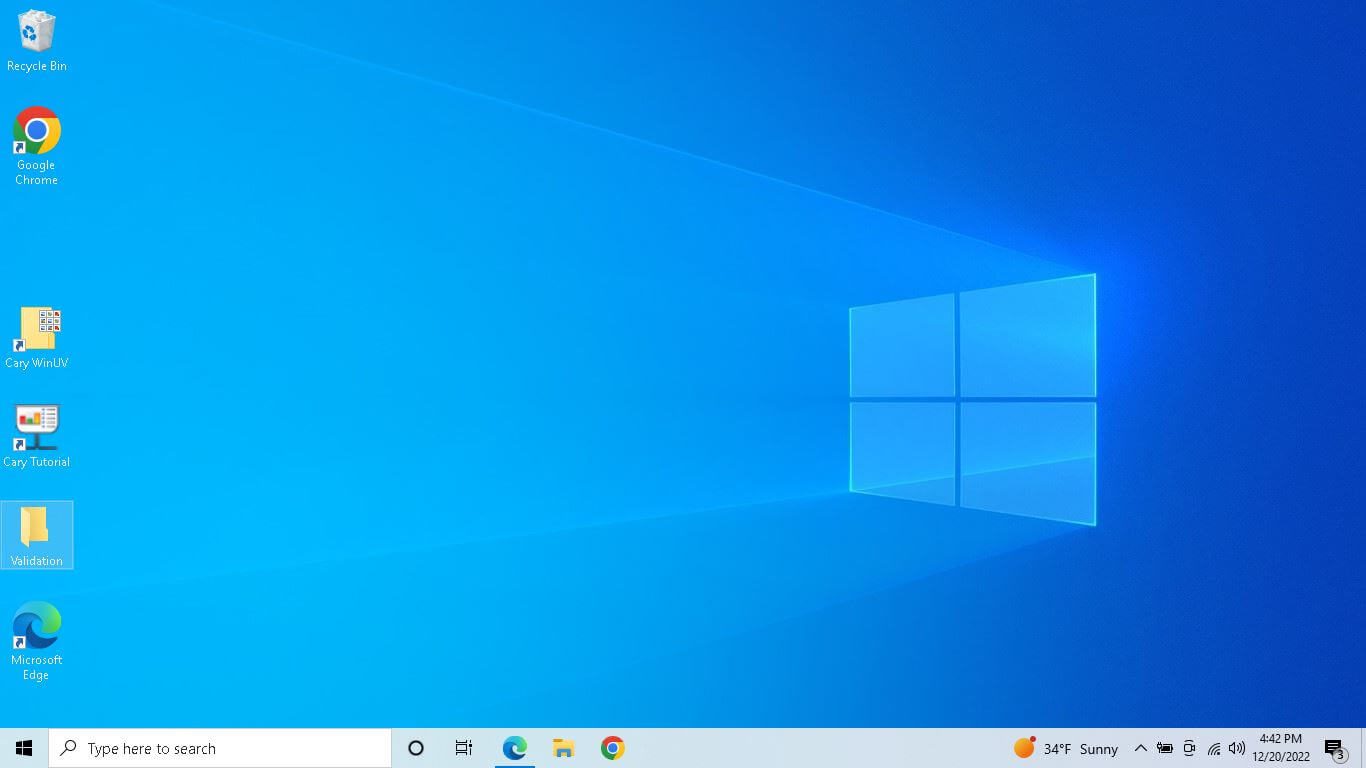Select the Google Chrome desktop shortcut
Viewport: 1366px width, 768px height.
pos(37,143)
